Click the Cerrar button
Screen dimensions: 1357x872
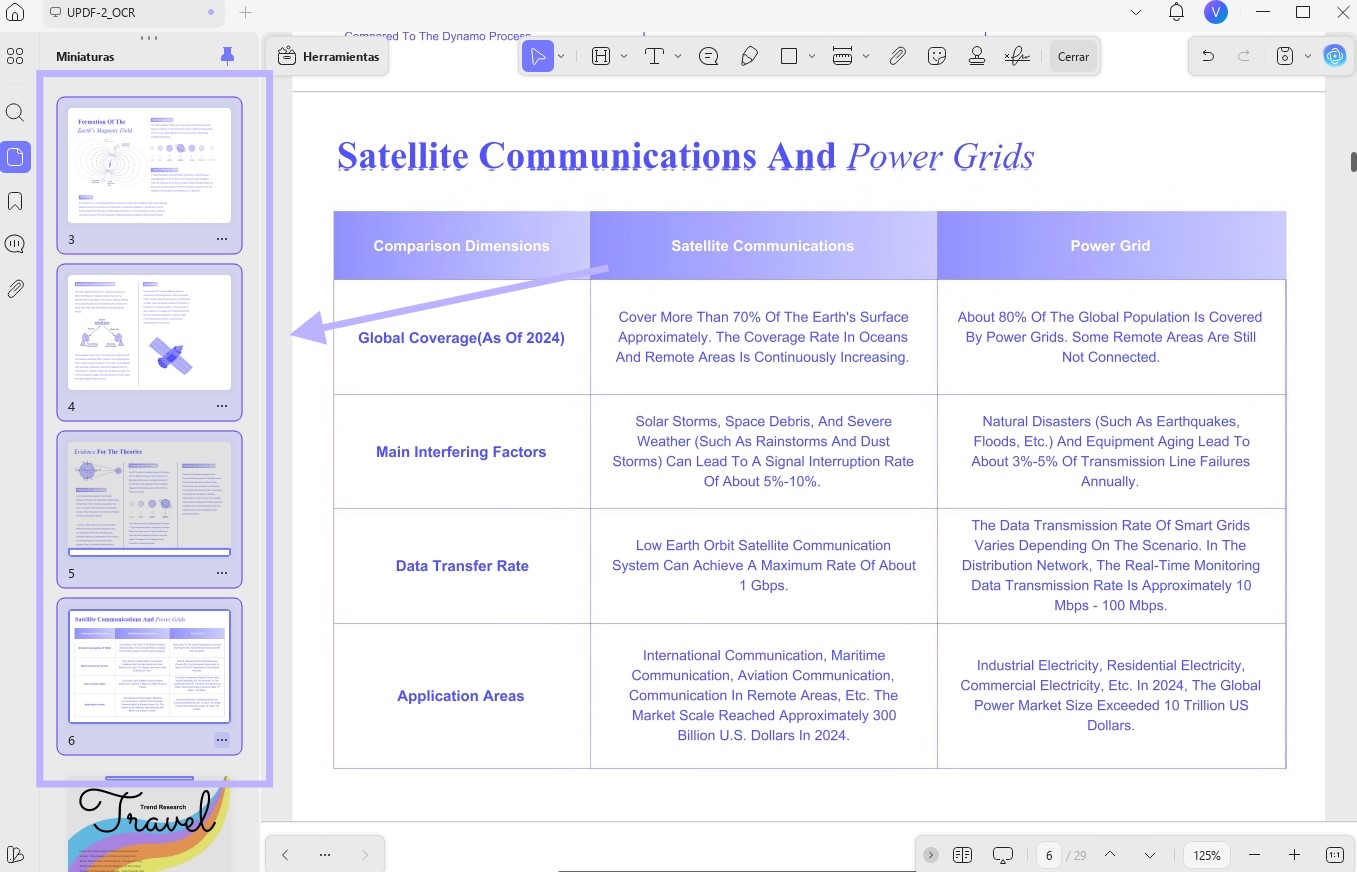click(1073, 57)
